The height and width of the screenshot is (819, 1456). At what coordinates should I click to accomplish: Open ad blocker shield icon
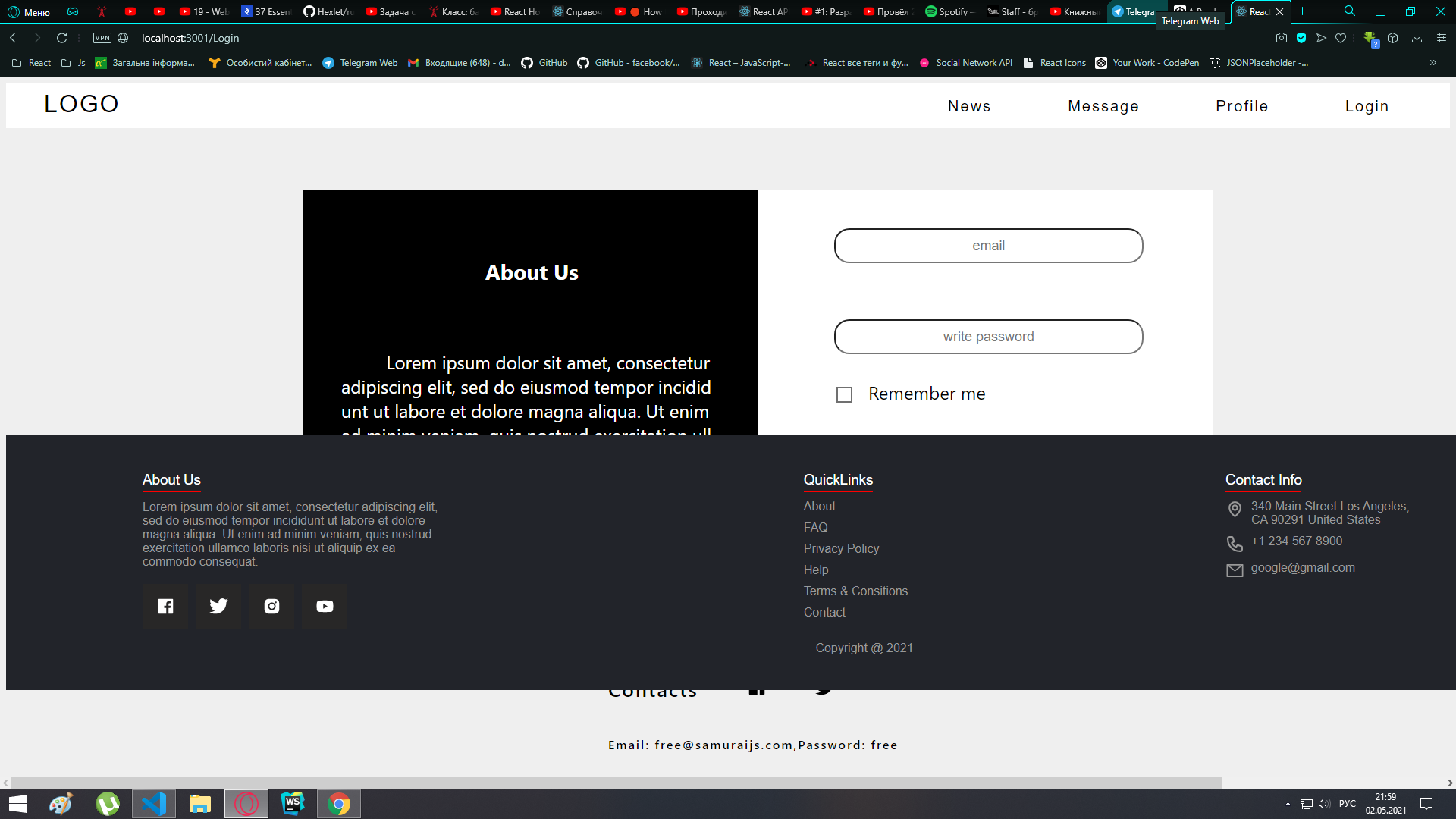pyautogui.click(x=1301, y=38)
